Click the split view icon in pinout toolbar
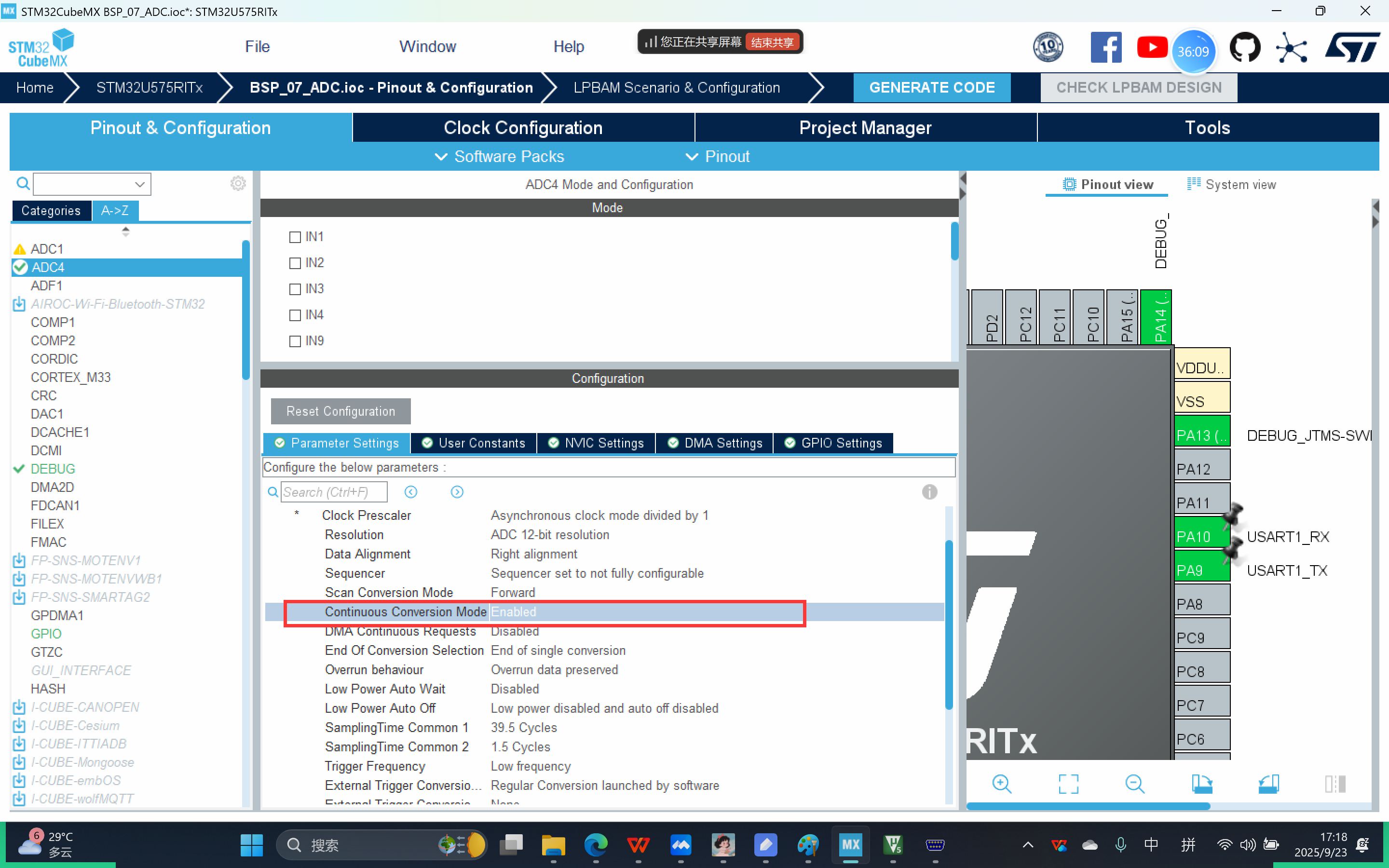 pyautogui.click(x=1335, y=784)
